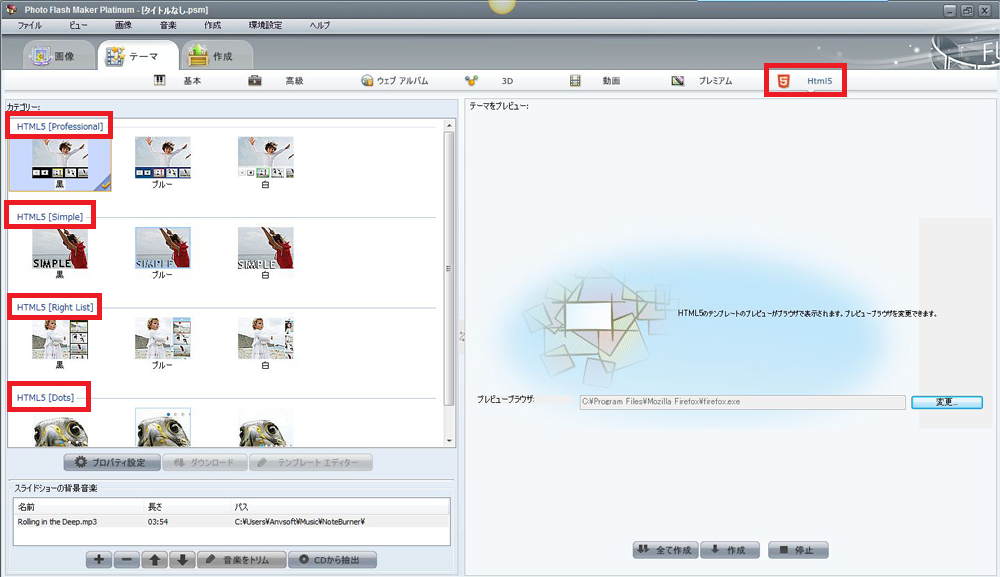This screenshot has width=1000, height=577.
Task: Select the Html5 theme category icon
Action: (x=784, y=81)
